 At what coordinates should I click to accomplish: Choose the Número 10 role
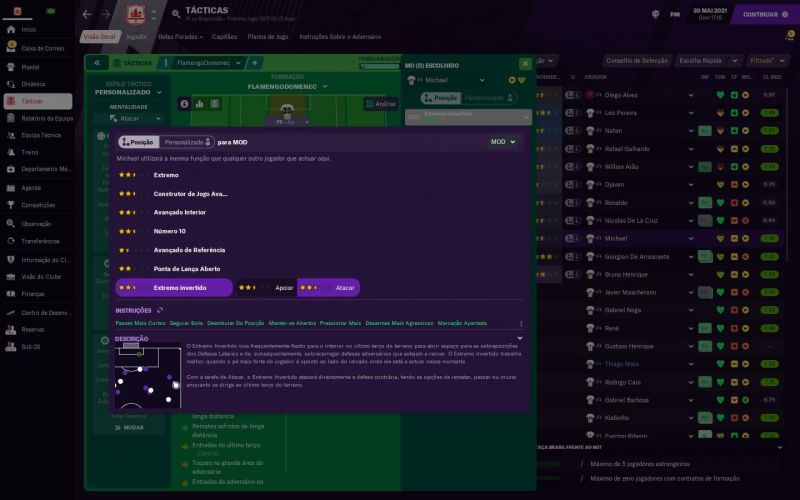[171, 231]
